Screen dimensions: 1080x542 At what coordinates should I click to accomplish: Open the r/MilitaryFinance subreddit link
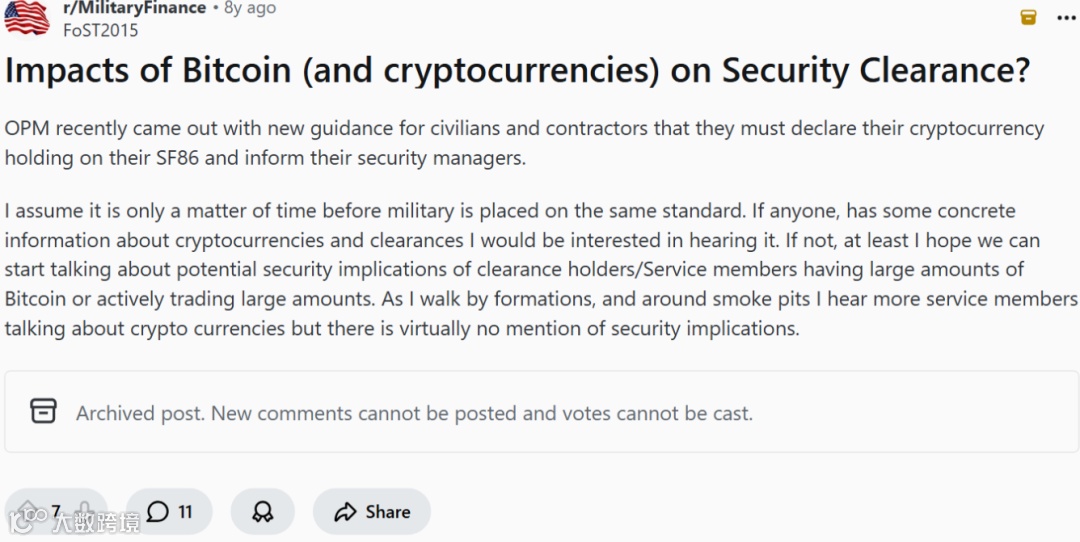[134, 8]
